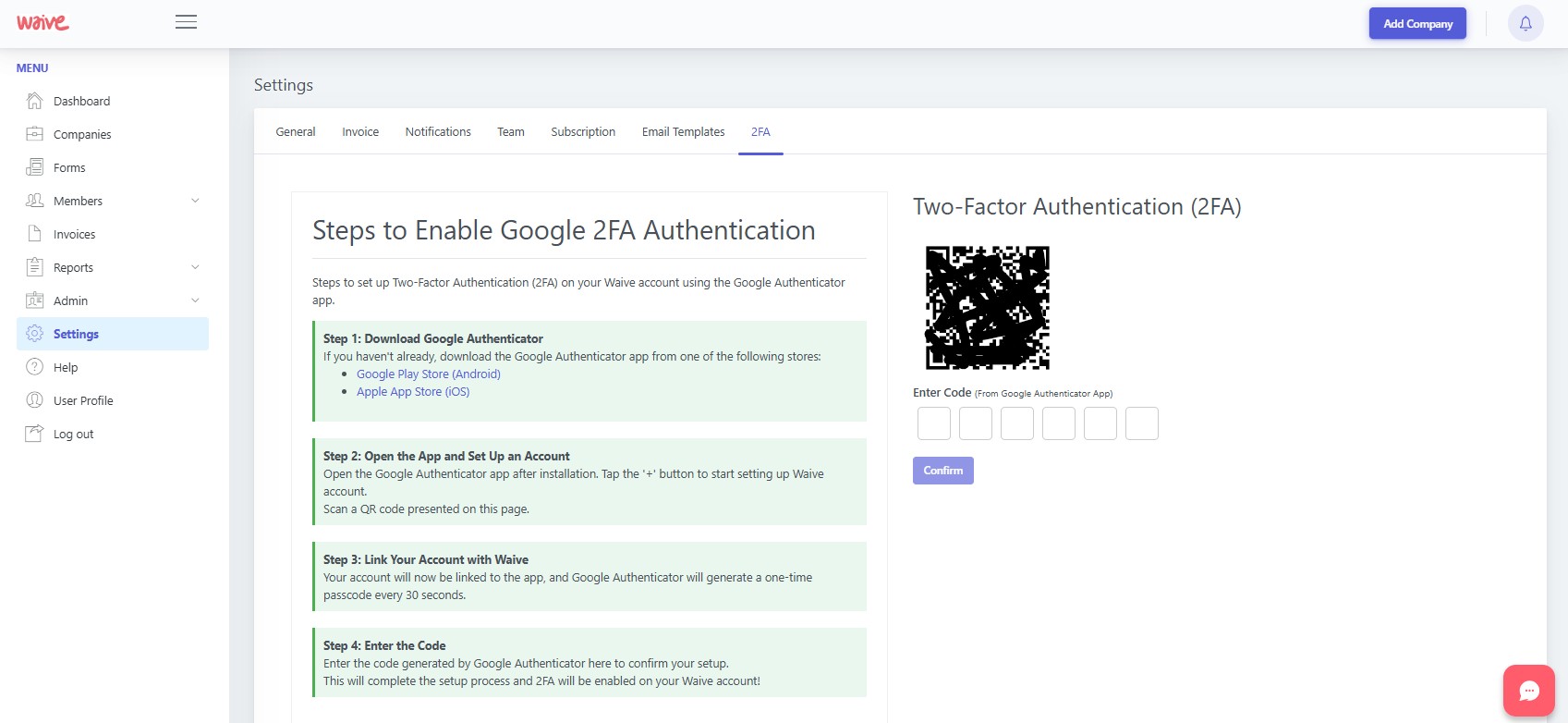Click the Waive logo
The image size is (1568, 723).
pos(43,22)
